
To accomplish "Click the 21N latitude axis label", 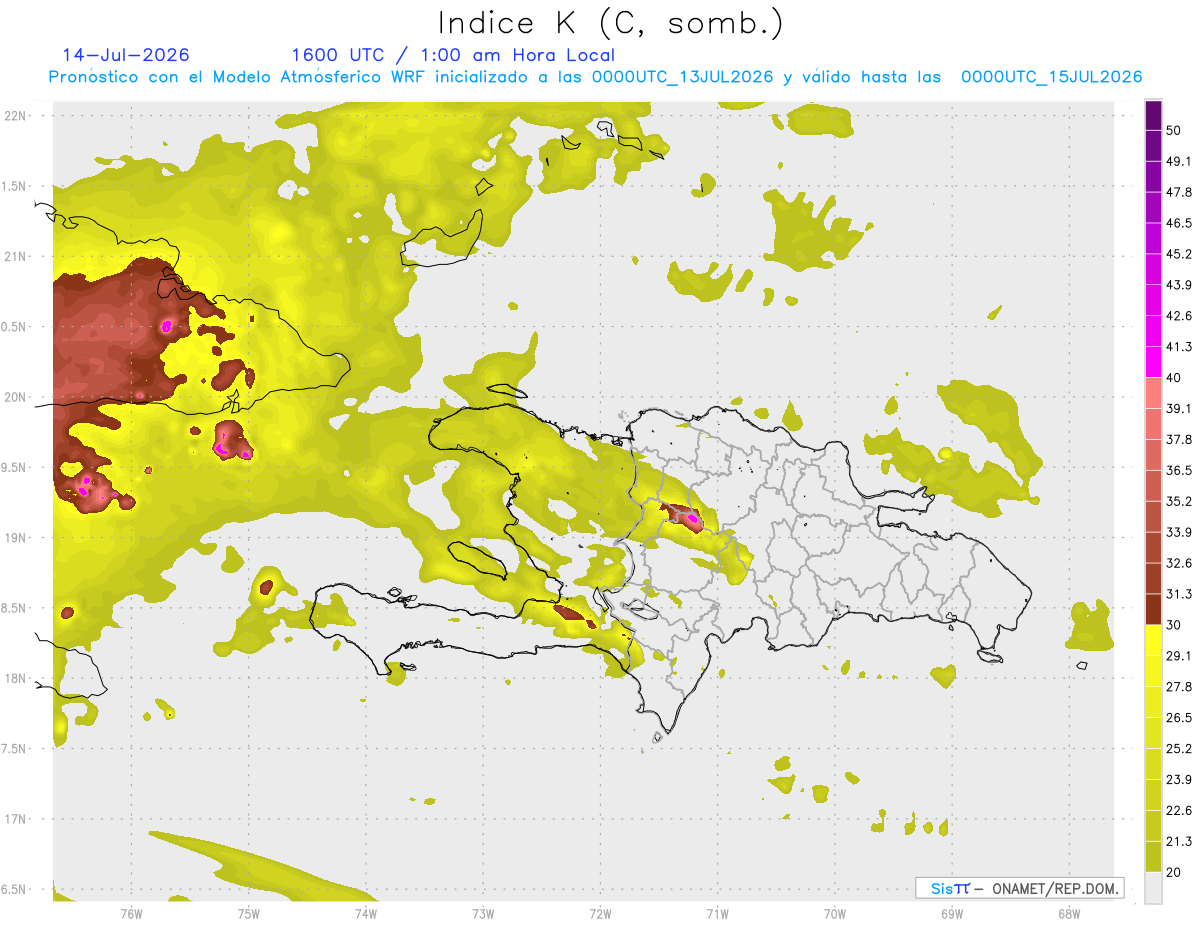I will tap(17, 256).
